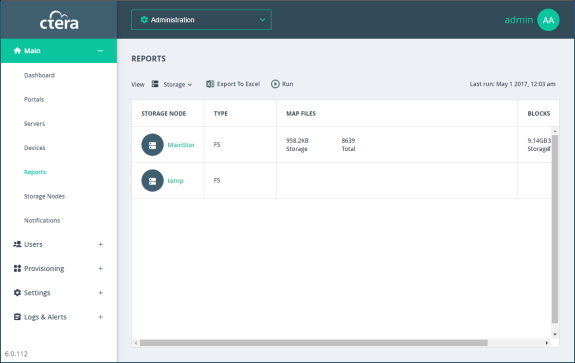
Task: Click the CTERA logo
Action: pos(59,21)
